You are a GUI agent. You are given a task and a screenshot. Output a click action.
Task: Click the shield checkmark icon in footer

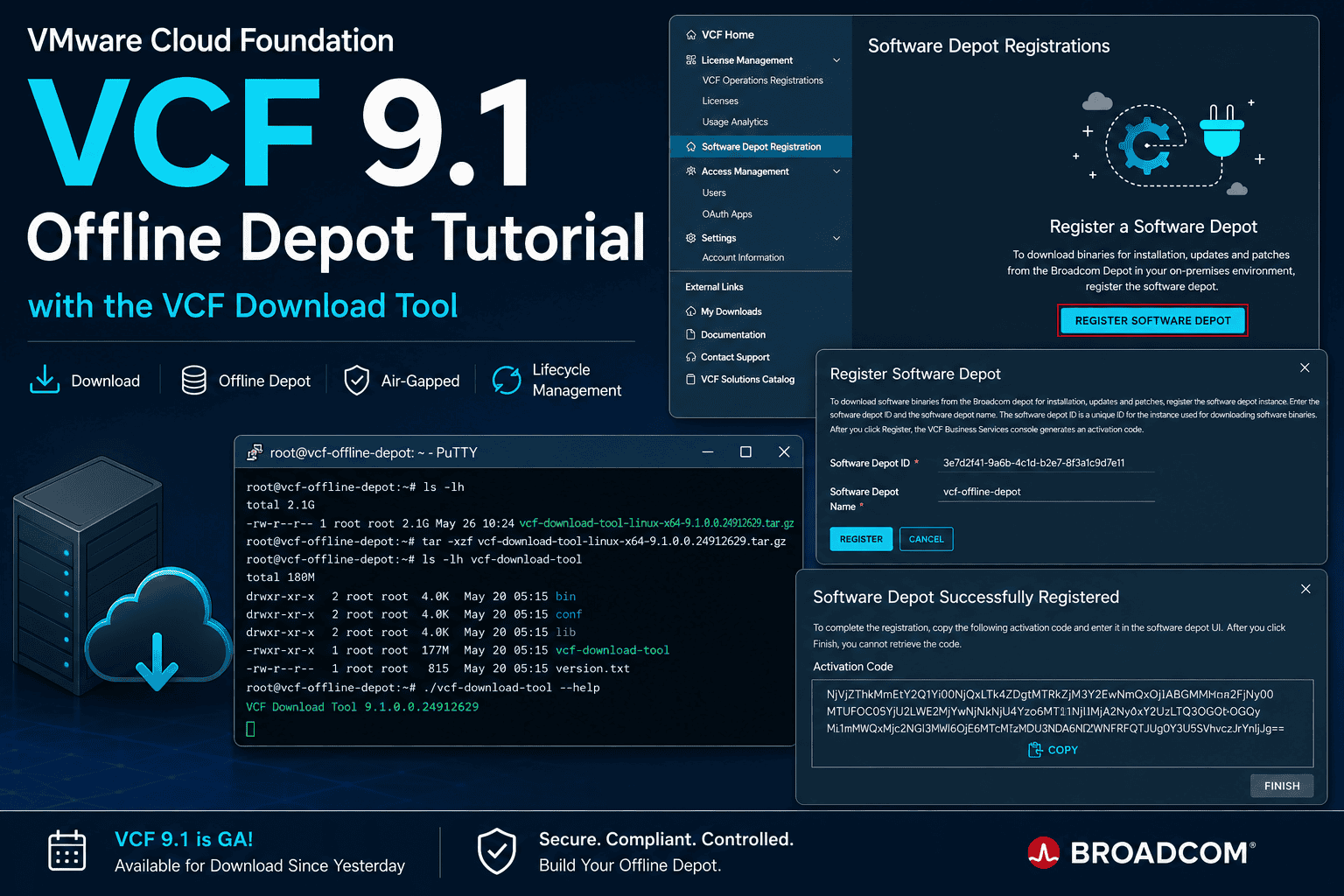pos(496,851)
